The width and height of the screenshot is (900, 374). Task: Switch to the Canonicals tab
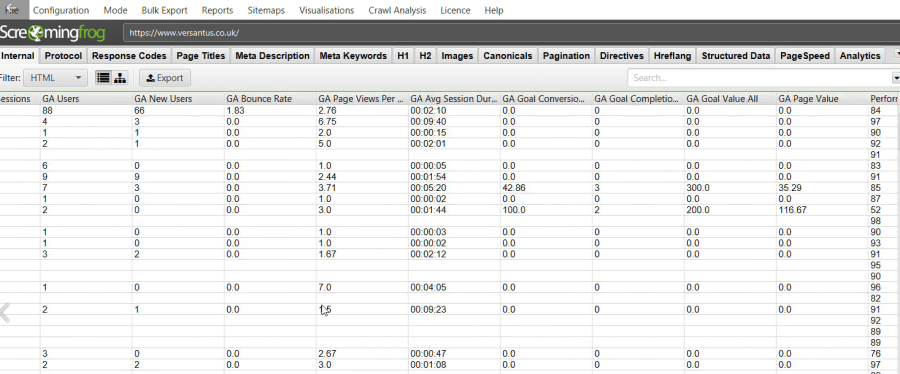pos(508,56)
